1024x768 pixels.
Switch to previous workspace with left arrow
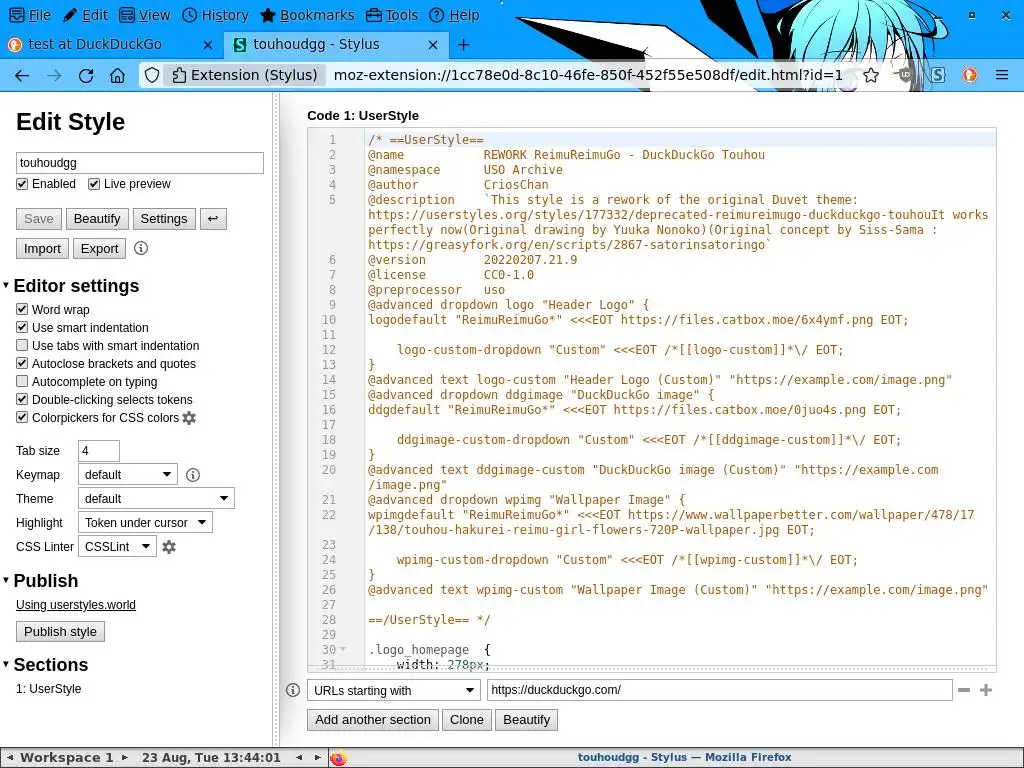click(10, 758)
